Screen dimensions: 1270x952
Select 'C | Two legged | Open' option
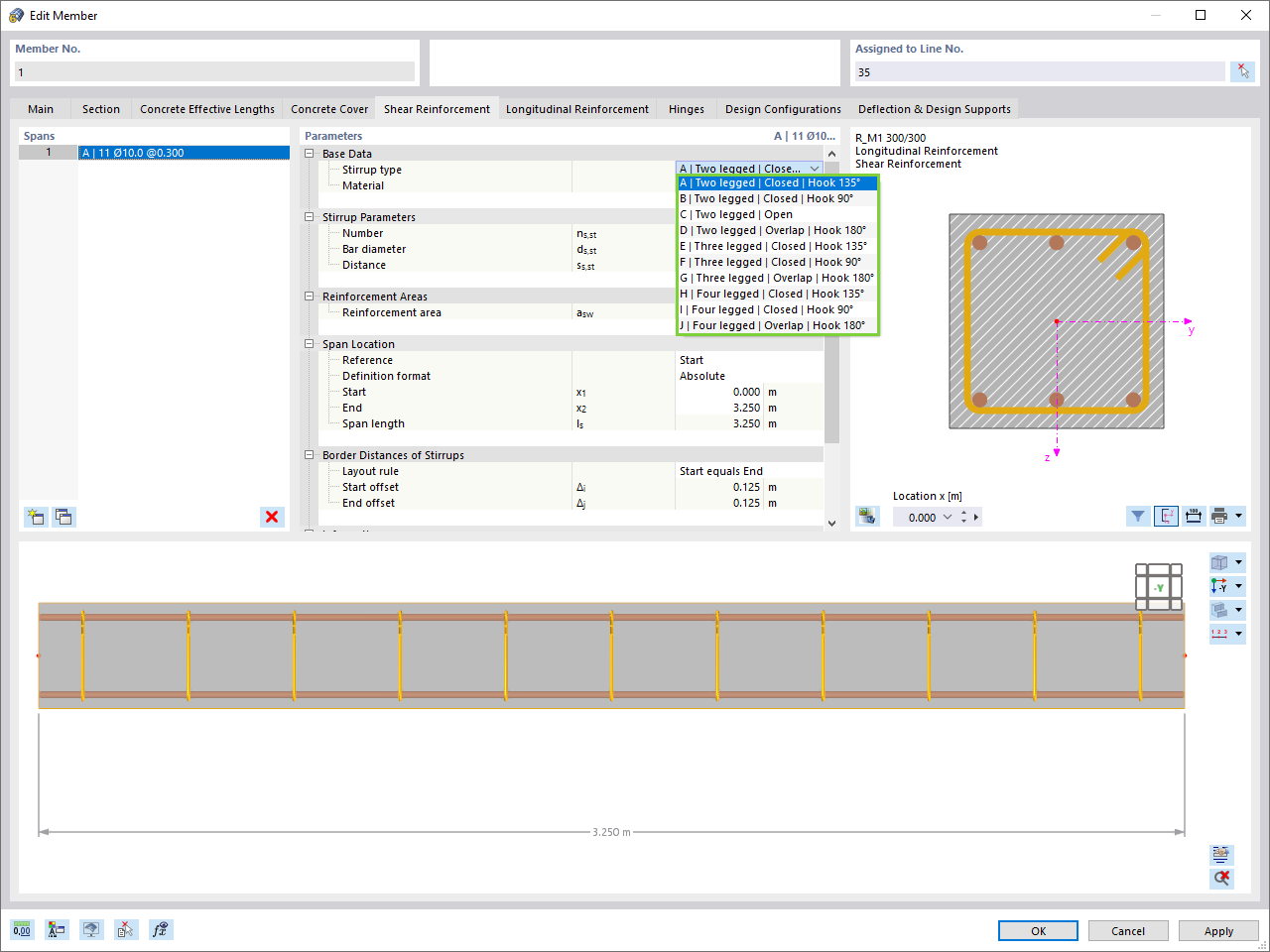(778, 214)
